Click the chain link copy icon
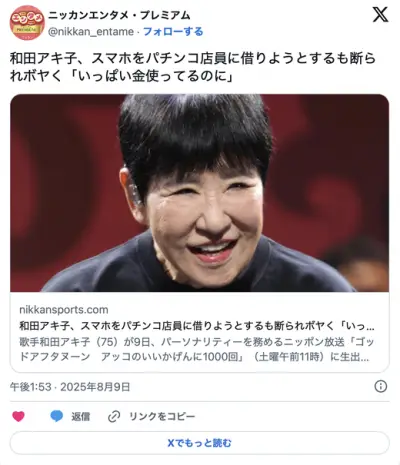Image resolution: width=400 pixels, height=465 pixels. [114, 417]
